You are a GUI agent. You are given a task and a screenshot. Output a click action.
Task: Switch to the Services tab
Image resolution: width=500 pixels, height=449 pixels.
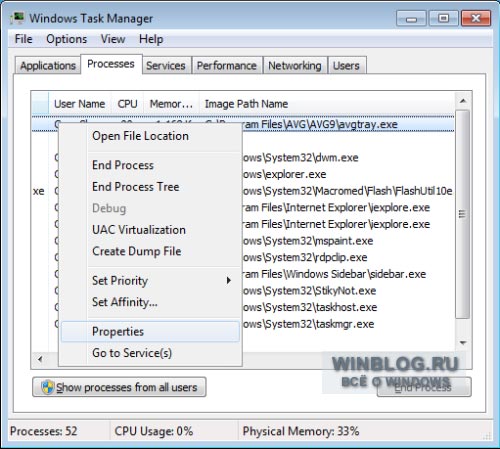click(x=166, y=65)
